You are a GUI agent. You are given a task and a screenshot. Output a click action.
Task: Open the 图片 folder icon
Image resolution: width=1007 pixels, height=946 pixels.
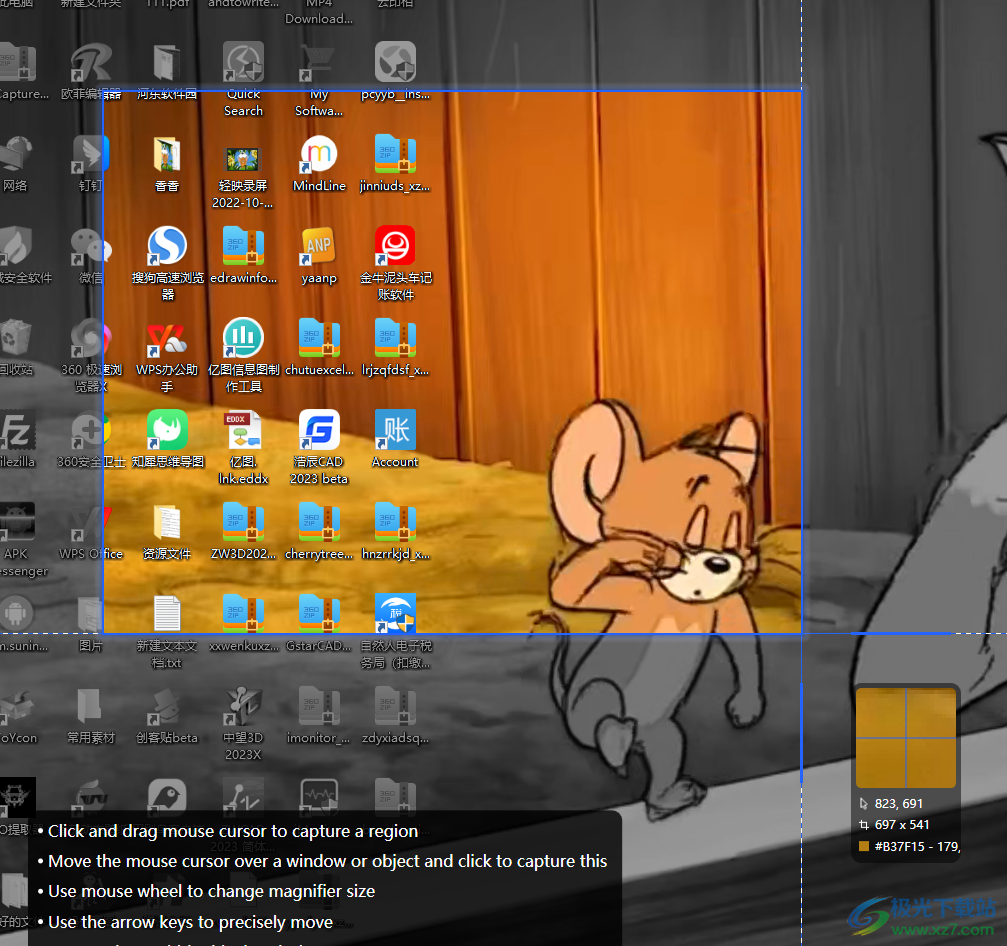tap(91, 614)
